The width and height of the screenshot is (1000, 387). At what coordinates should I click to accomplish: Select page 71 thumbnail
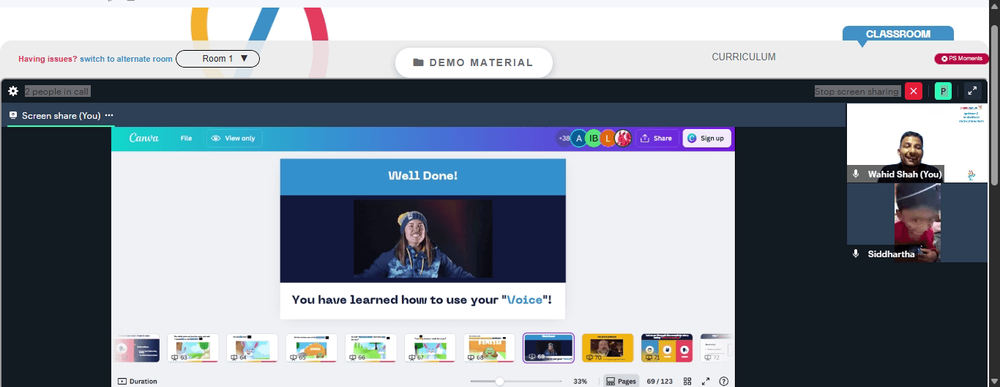click(667, 348)
